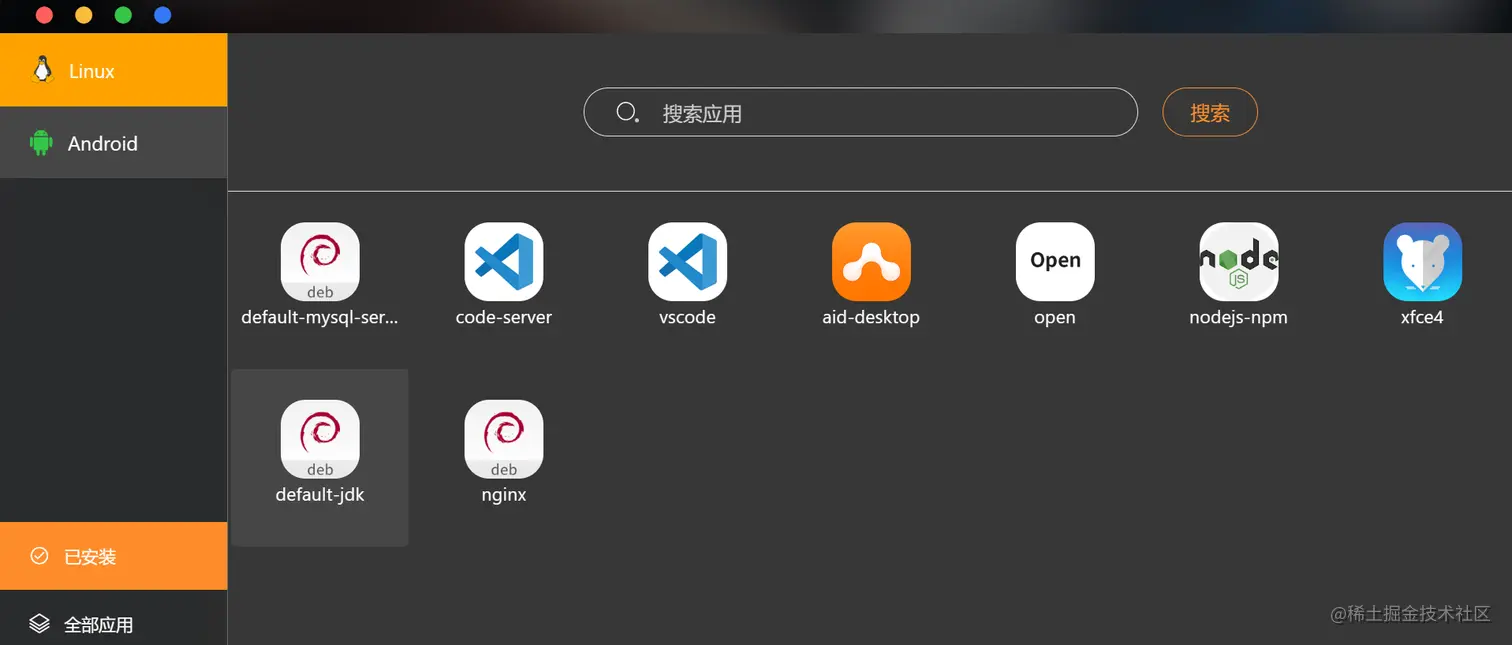
Task: Click the xfce4 label text
Action: pos(1423,318)
